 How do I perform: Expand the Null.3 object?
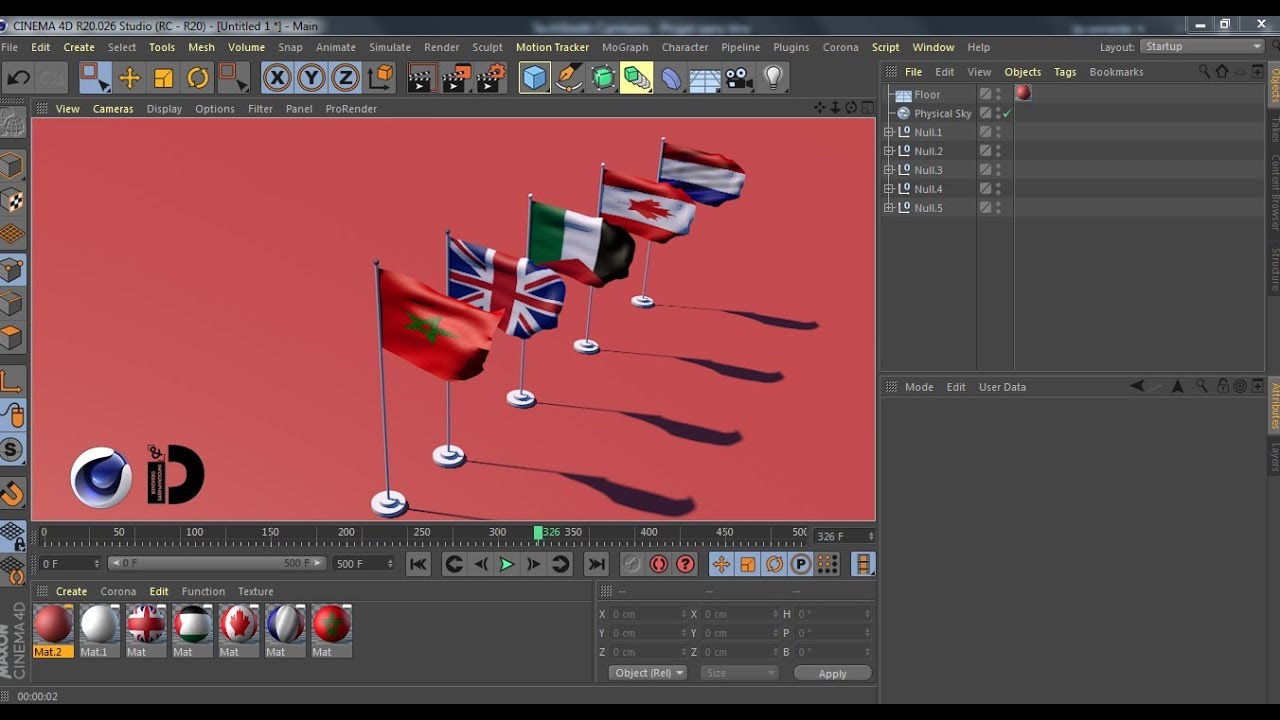[888, 170]
